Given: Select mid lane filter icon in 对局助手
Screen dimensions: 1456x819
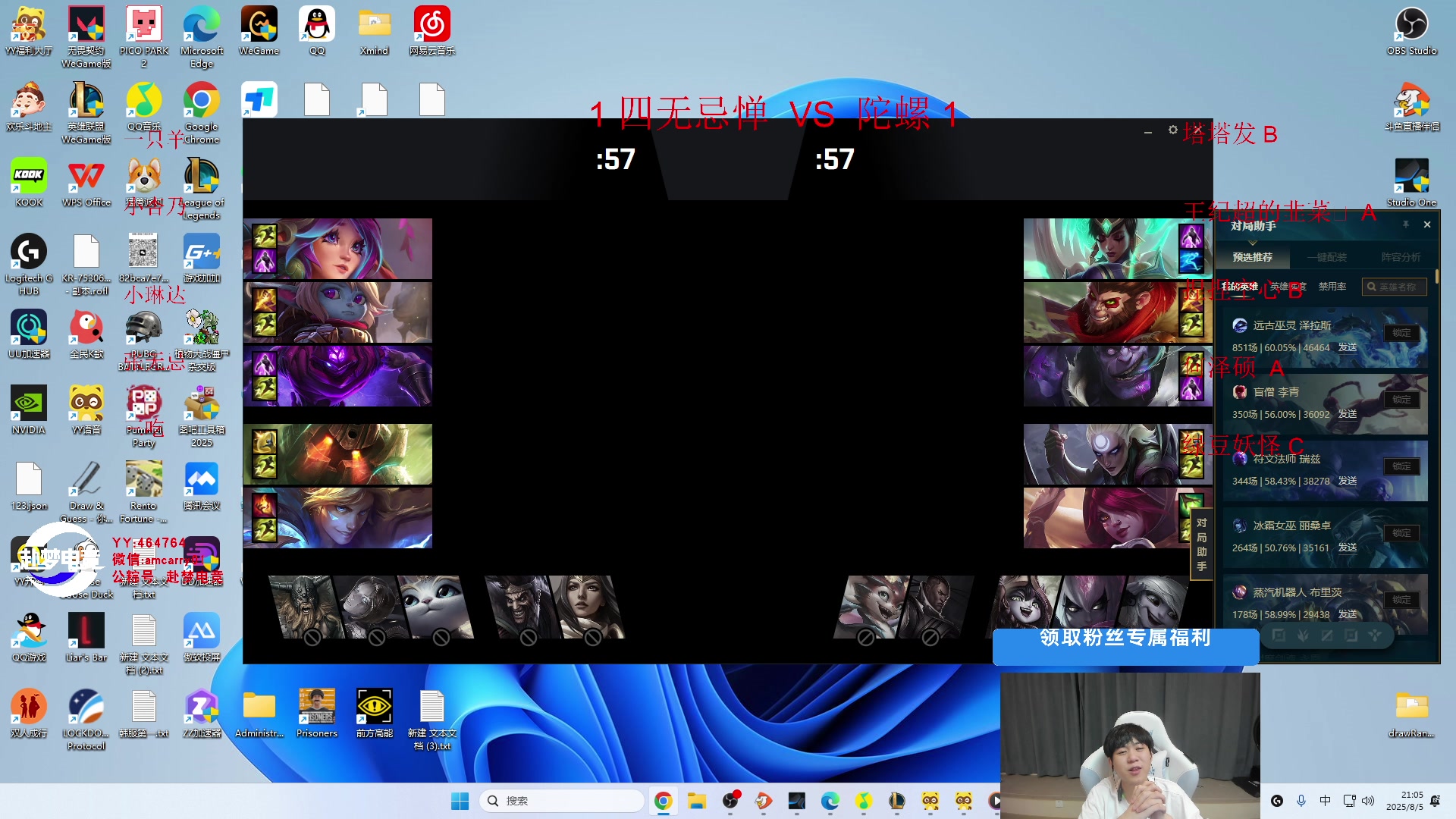Looking at the screenshot, I should tap(1326, 635).
